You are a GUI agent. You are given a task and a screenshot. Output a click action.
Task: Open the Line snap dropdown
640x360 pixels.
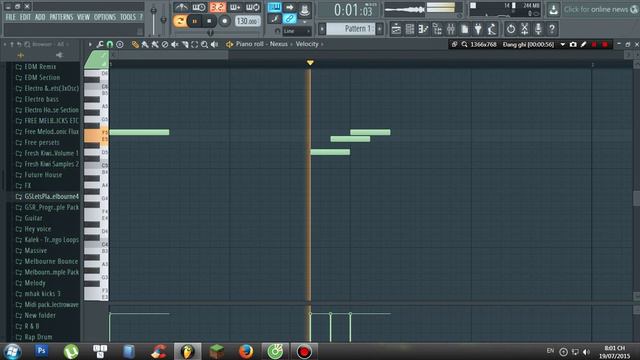point(297,31)
